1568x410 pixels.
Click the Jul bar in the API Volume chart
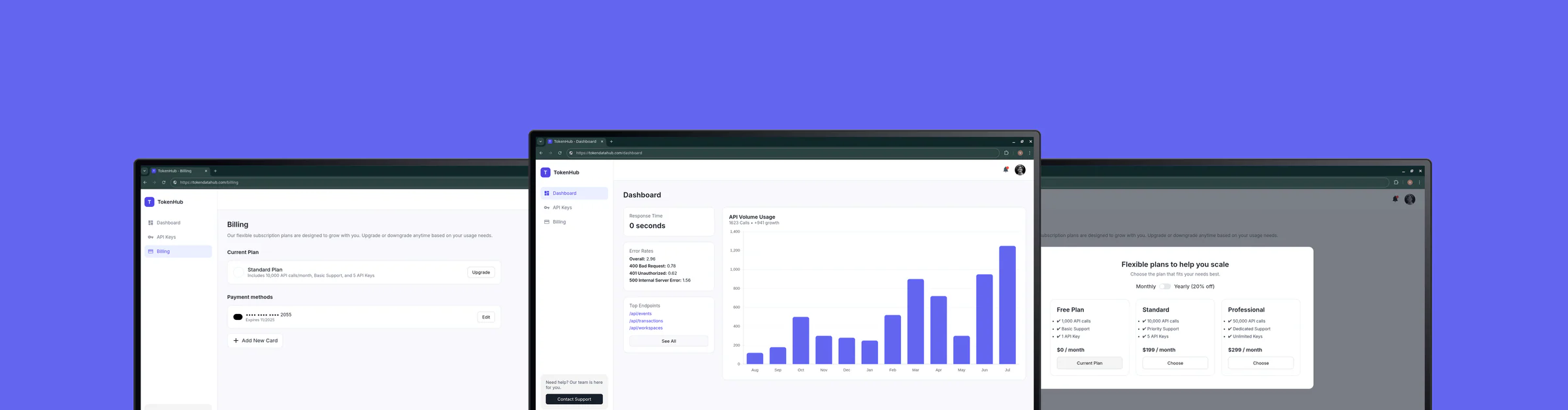(1007, 305)
